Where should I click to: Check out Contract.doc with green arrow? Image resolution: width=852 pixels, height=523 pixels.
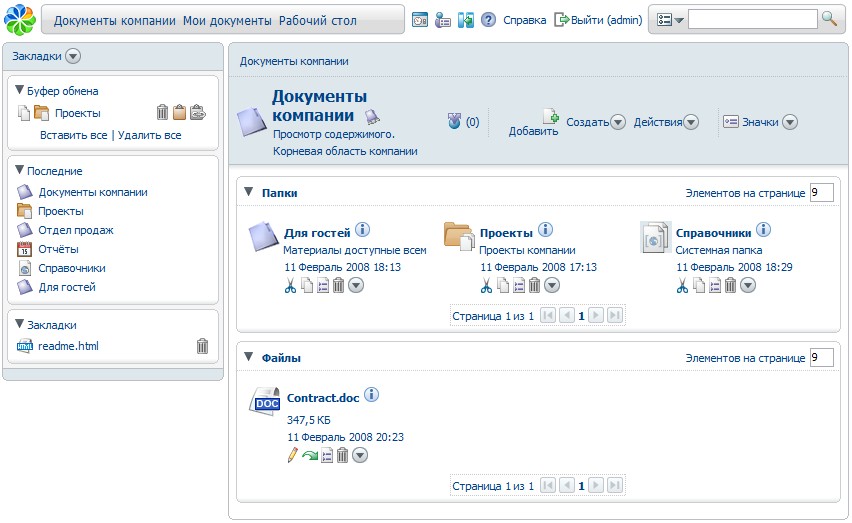tap(310, 456)
